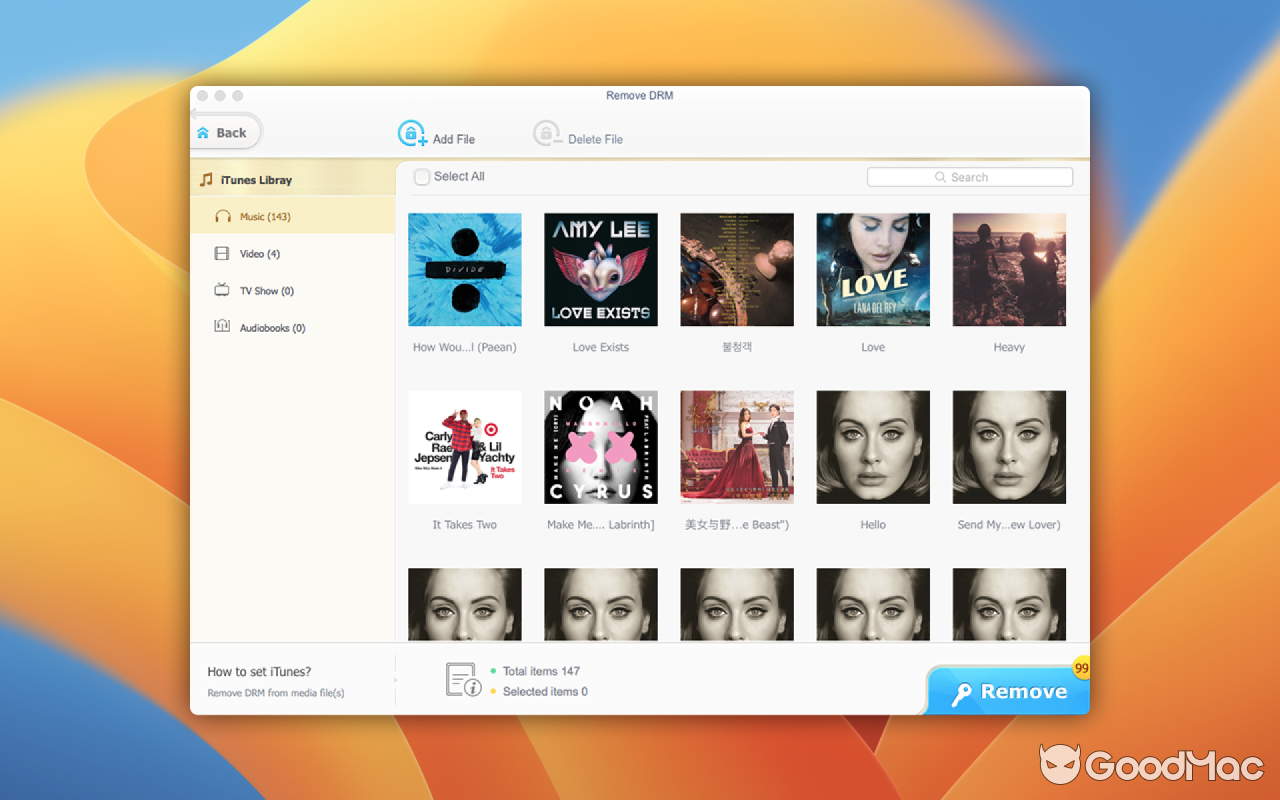1280x800 pixels.
Task: Open the Audiobooks category
Action: click(270, 327)
